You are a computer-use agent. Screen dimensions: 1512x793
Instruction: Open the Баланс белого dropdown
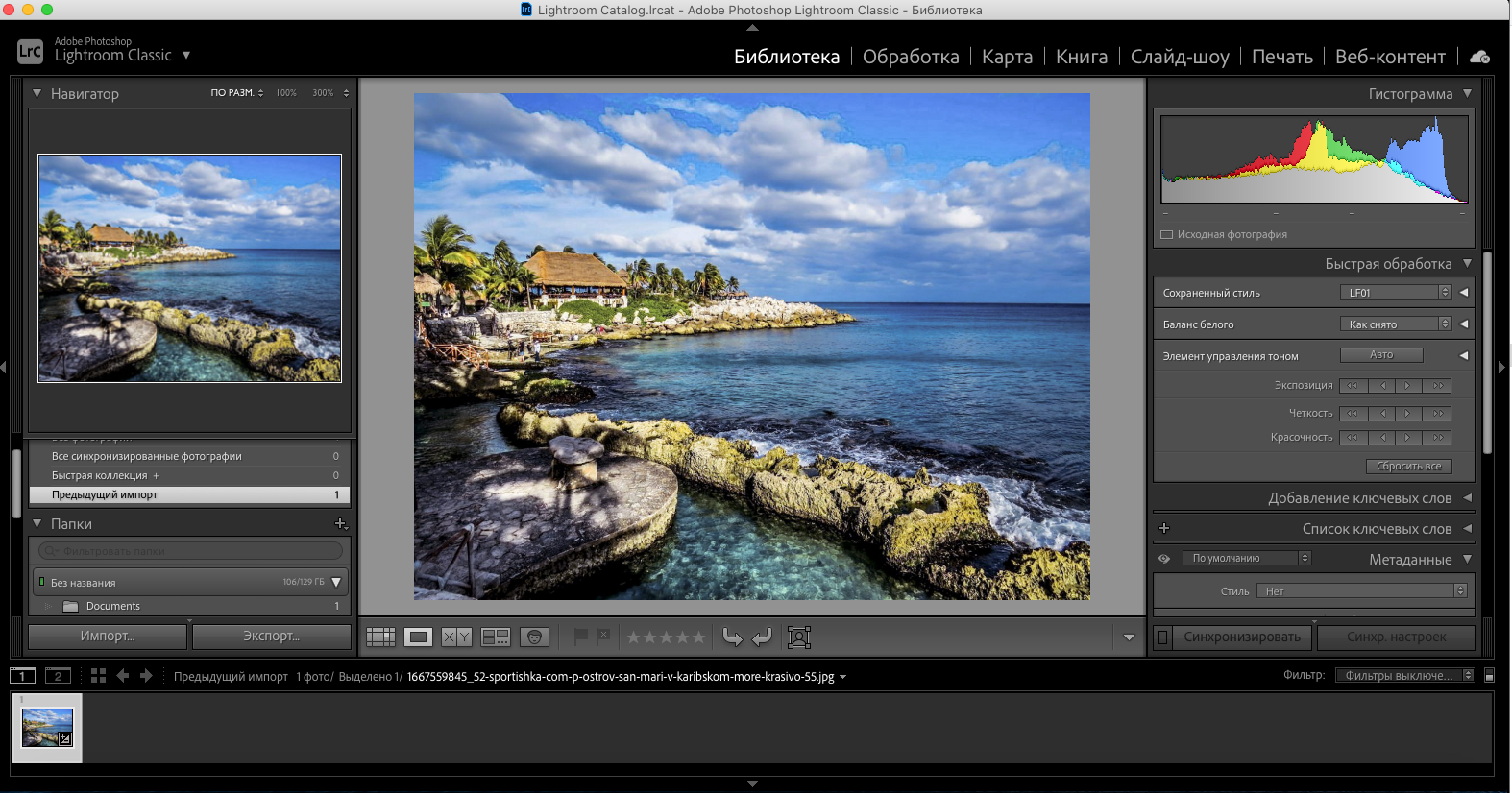(x=1395, y=324)
